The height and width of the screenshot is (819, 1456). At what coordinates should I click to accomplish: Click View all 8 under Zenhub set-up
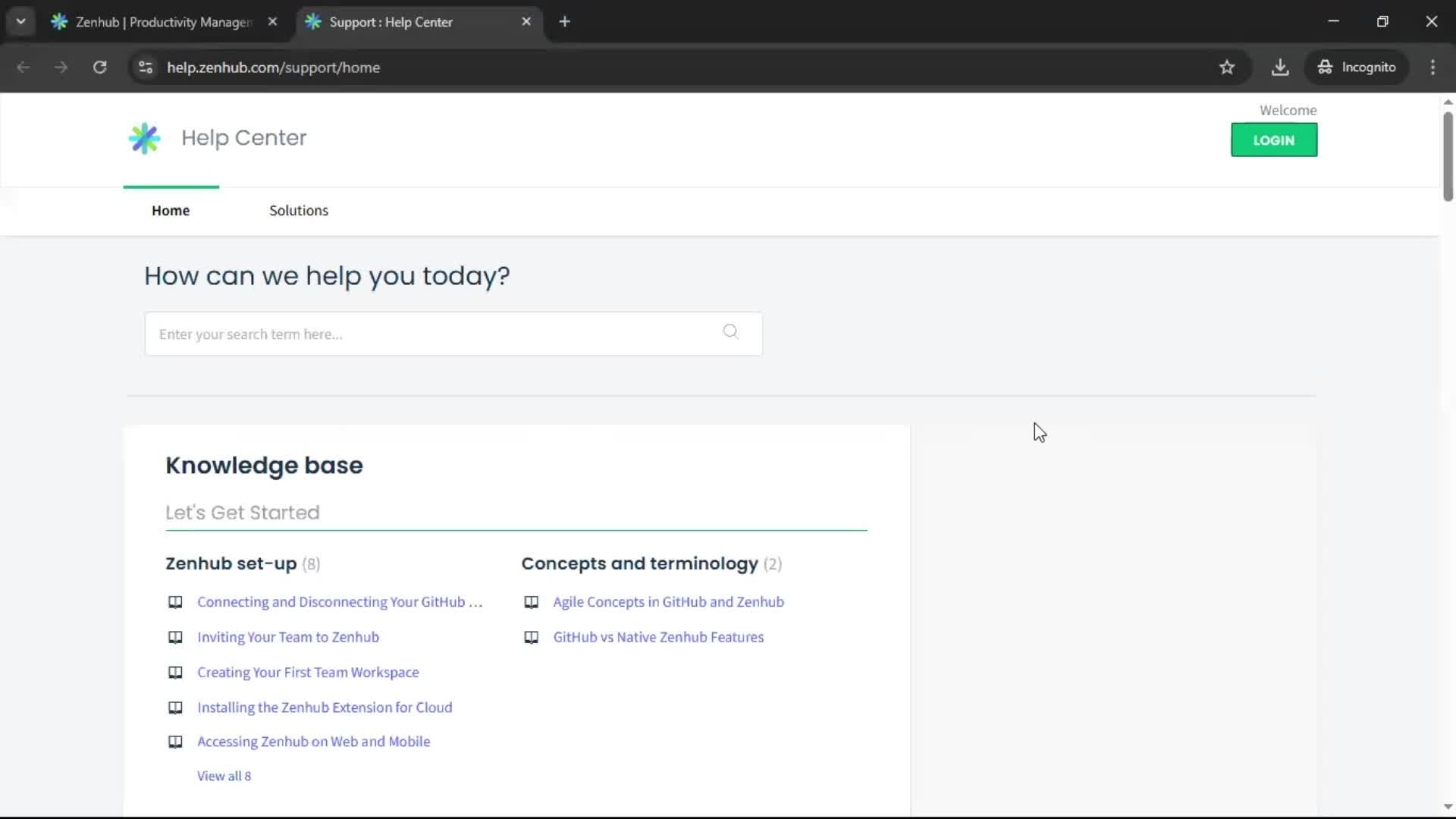point(224,775)
